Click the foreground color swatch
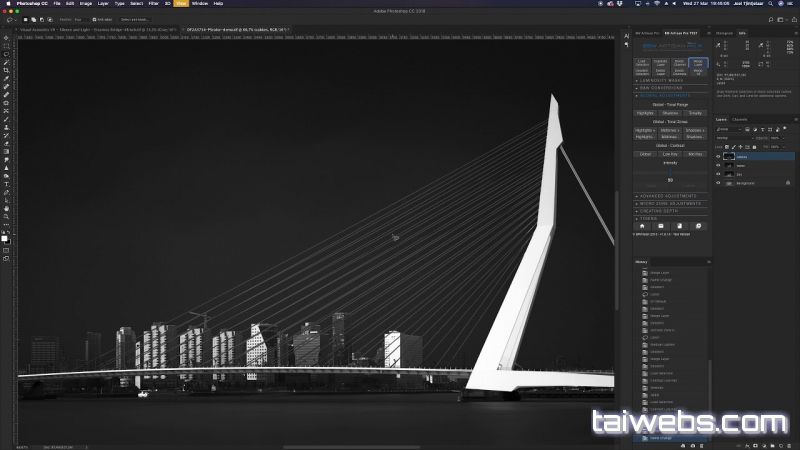 pos(5,237)
